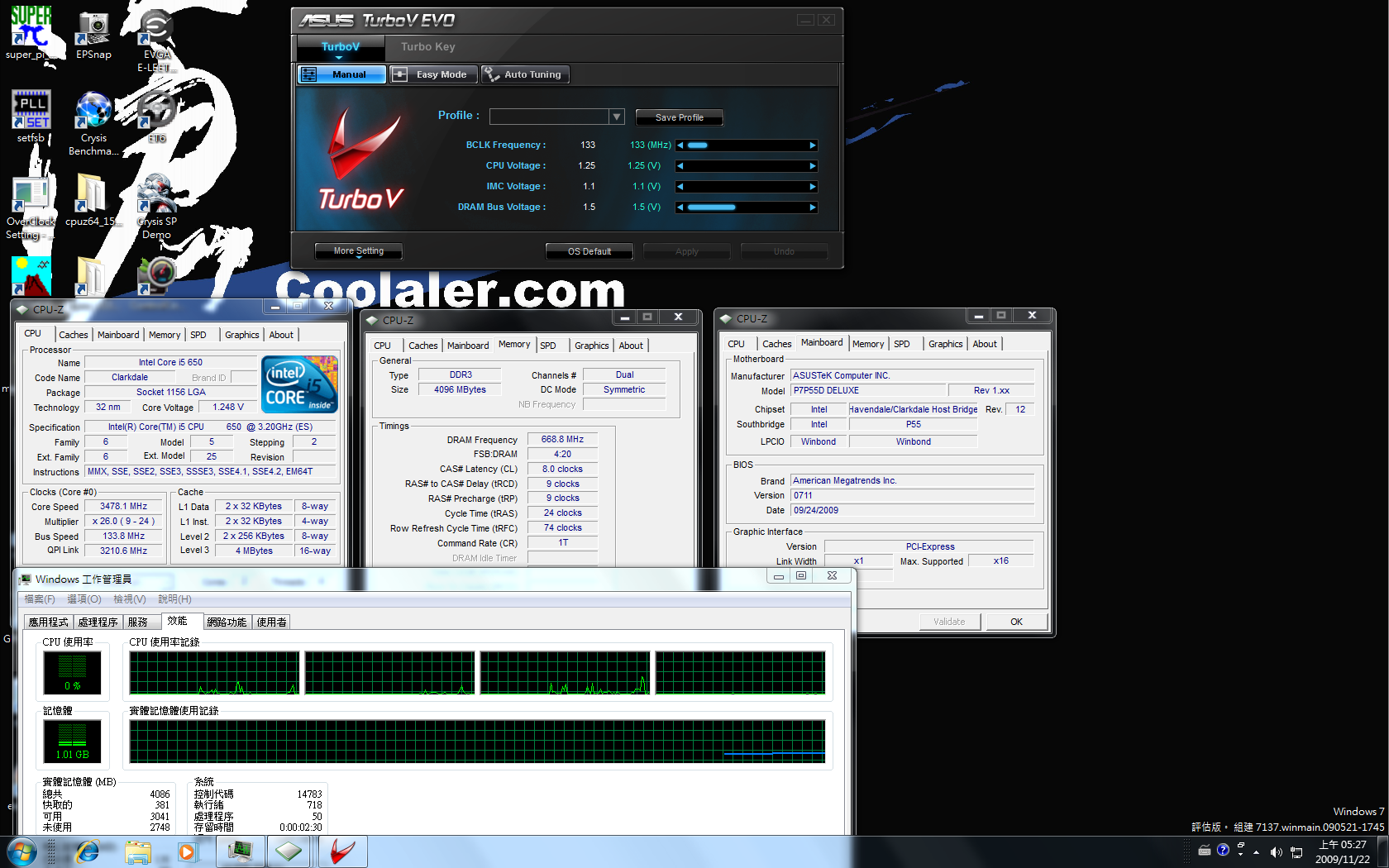Click the '668.8 MHz' DRAM Frequency value
The image size is (1389, 868).
[562, 440]
